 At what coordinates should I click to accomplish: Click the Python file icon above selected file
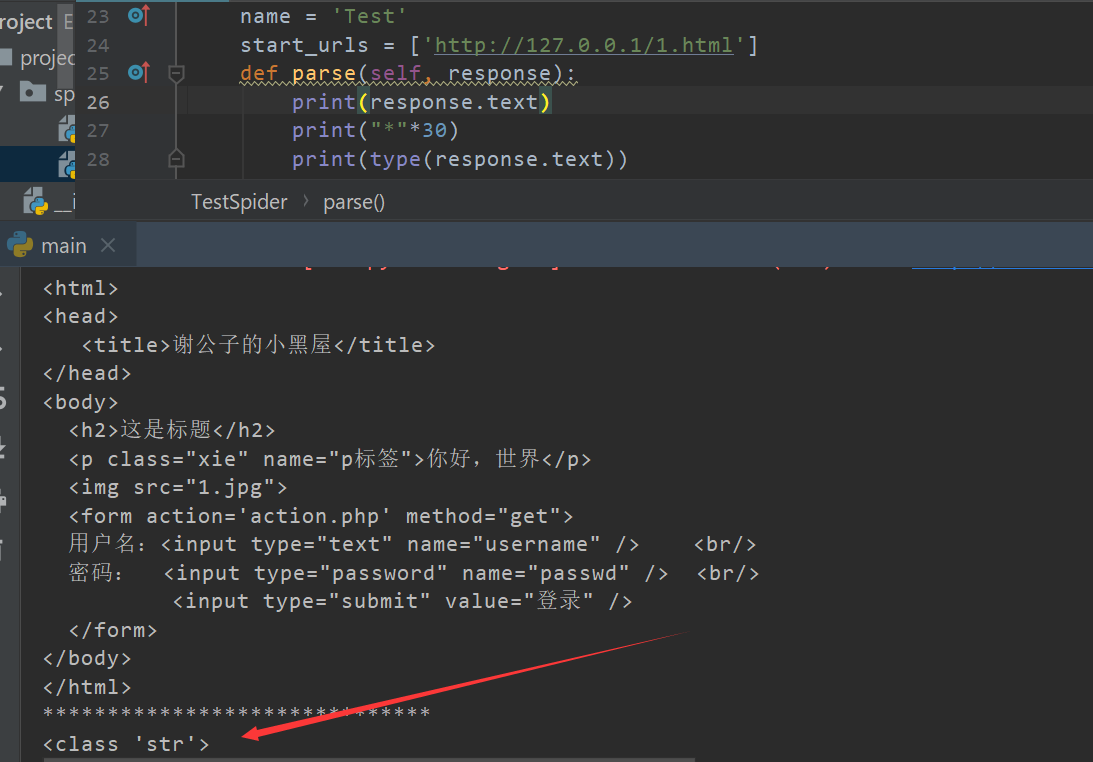pos(68,130)
